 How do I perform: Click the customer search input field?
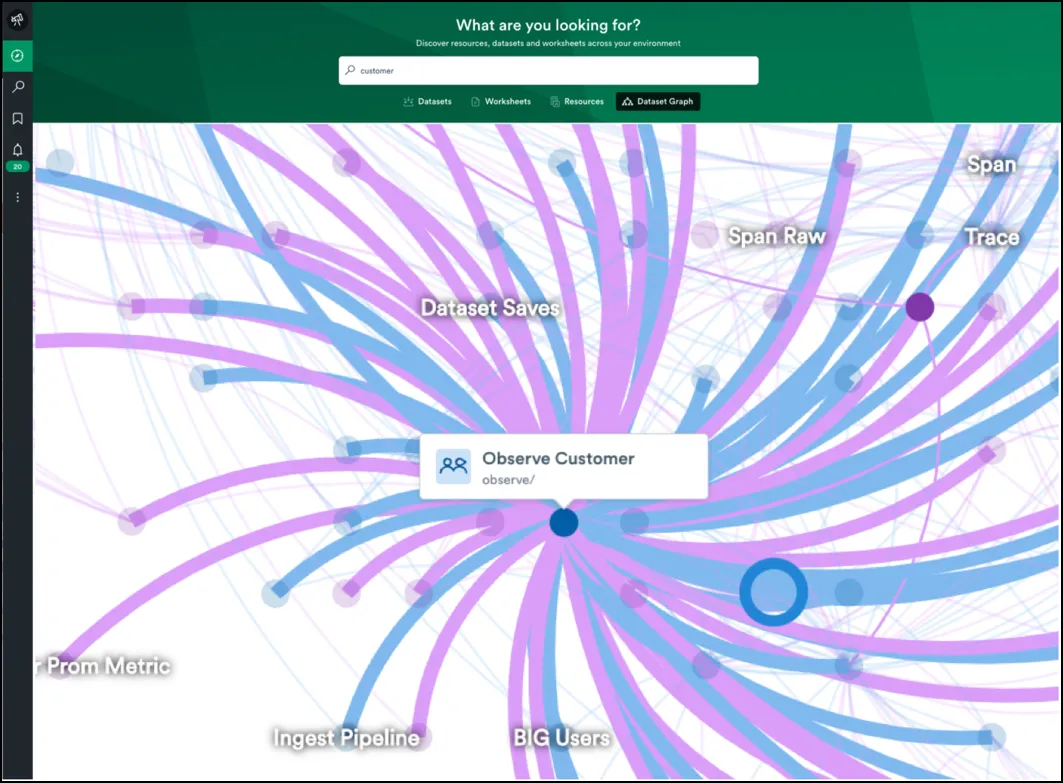(548, 71)
